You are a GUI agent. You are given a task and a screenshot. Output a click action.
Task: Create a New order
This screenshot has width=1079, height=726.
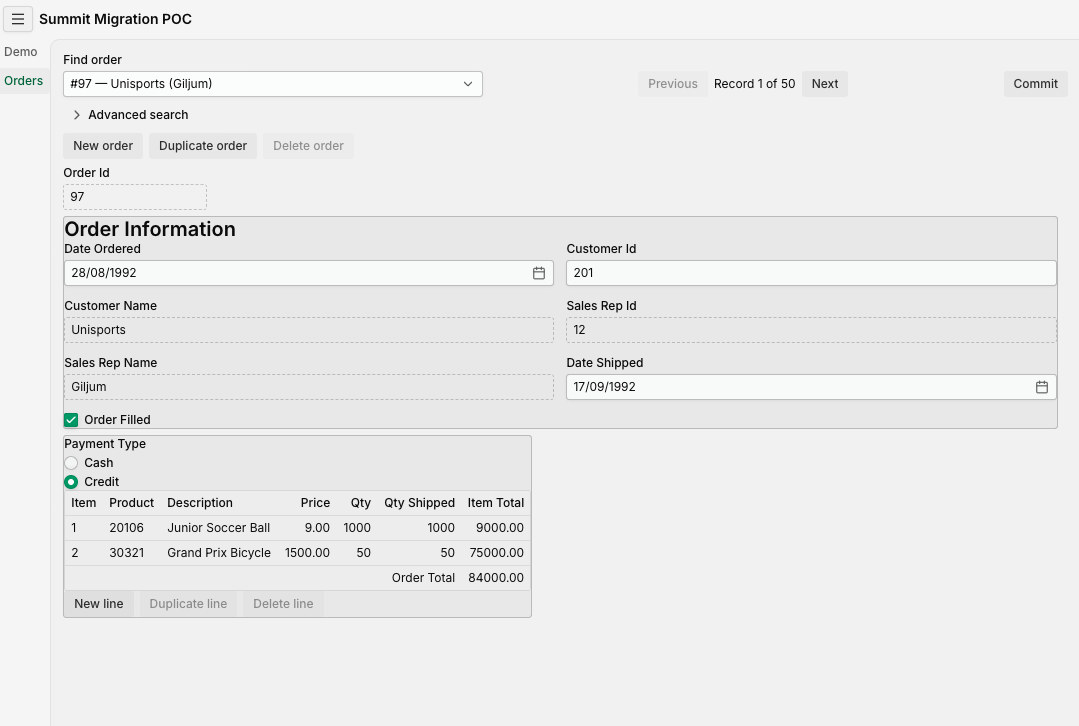[x=103, y=146]
